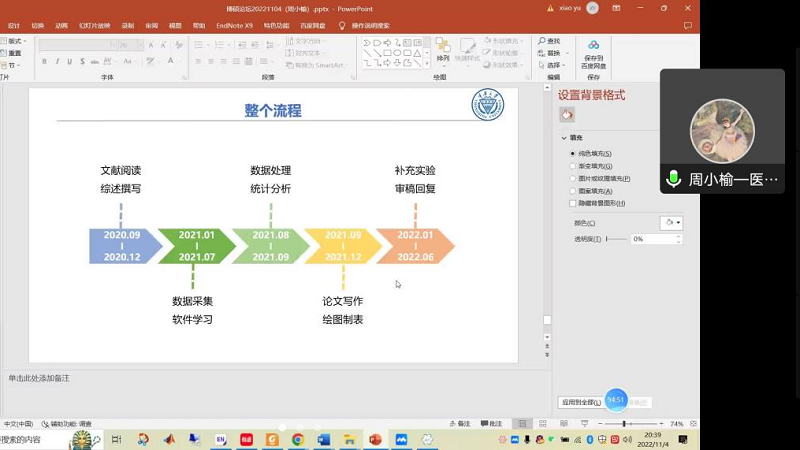This screenshot has width=800, height=450.
Task: Click the notes pane placeholder text
Action: pyautogui.click(x=39, y=378)
